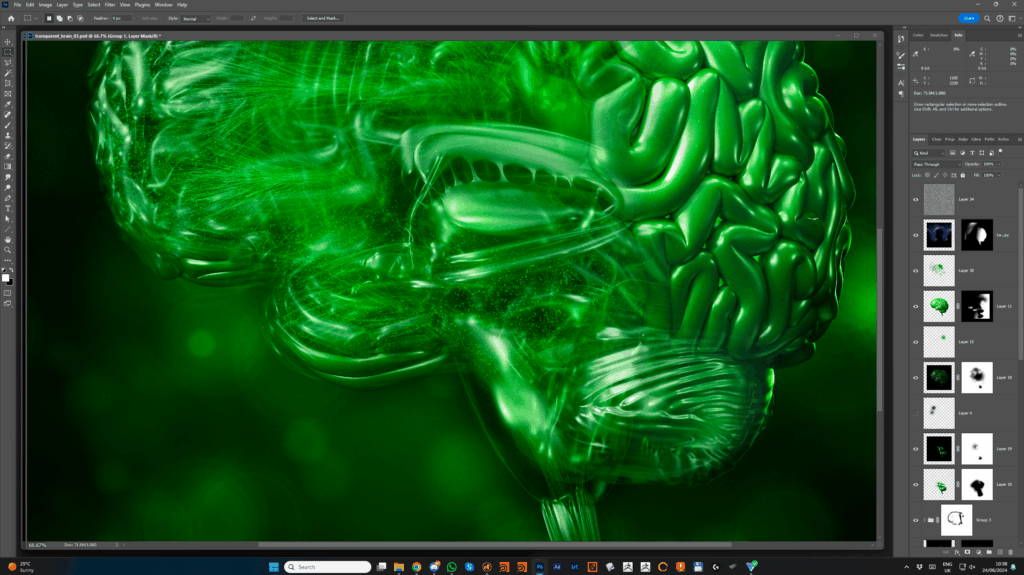Switch to the Swatches panel tab
The height and width of the screenshot is (575, 1024).
coord(939,35)
